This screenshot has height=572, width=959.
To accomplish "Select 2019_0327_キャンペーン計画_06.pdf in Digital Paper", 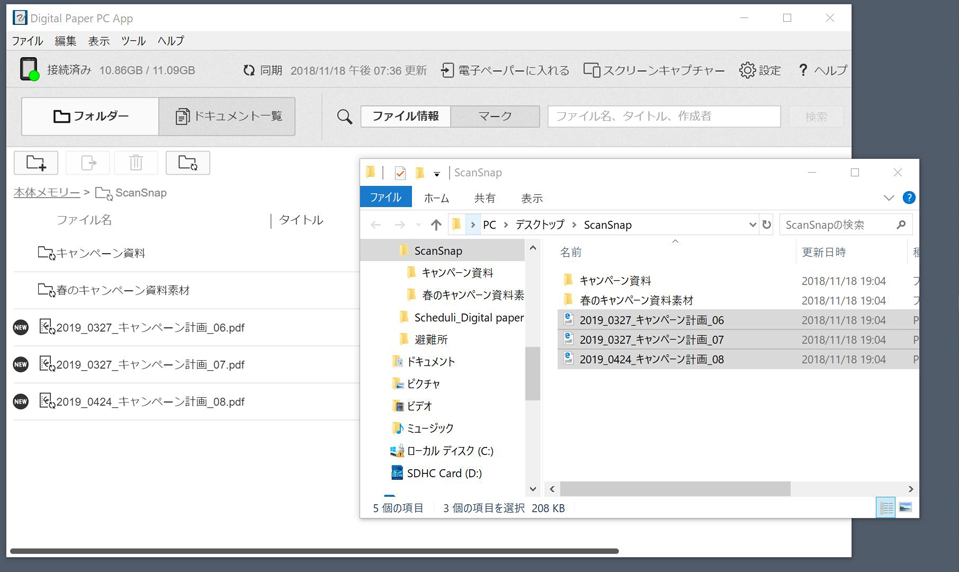I will point(185,327).
